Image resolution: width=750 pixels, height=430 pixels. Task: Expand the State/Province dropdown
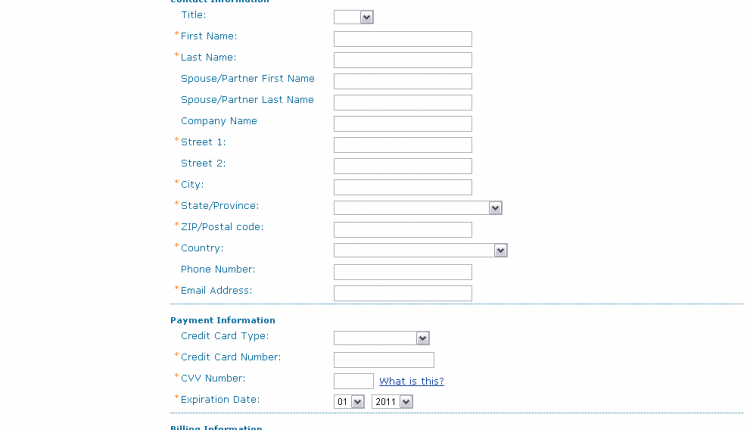pos(417,208)
